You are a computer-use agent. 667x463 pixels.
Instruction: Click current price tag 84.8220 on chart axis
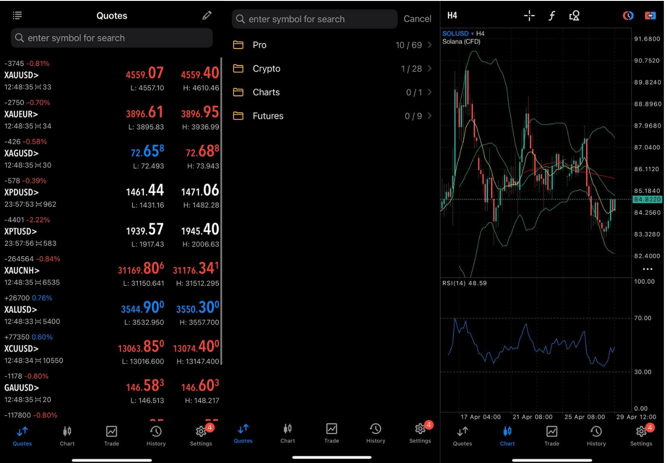click(x=647, y=200)
